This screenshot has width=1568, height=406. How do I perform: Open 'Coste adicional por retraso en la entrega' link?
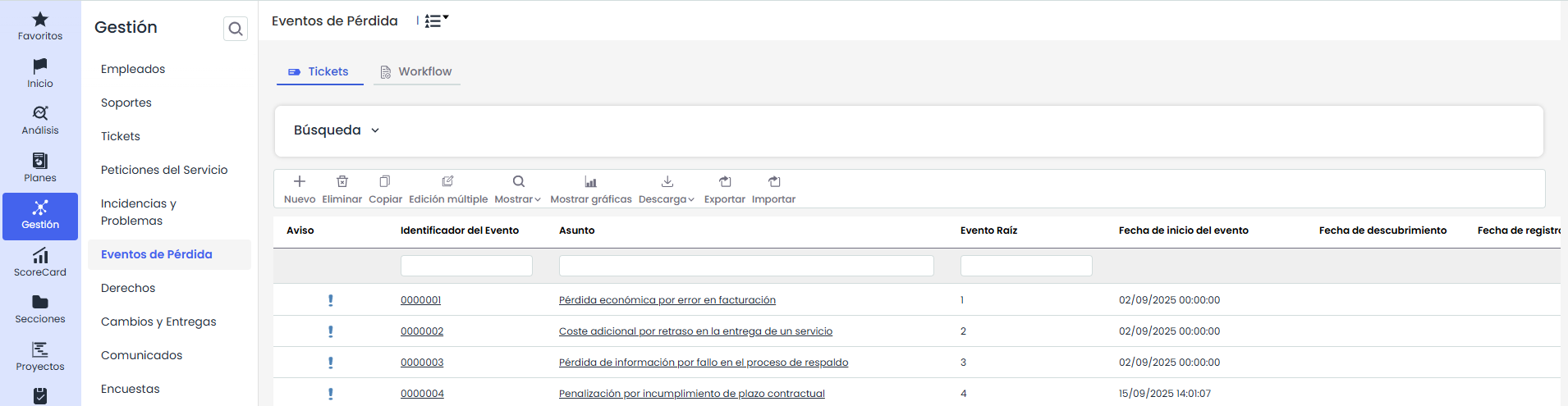(x=695, y=331)
